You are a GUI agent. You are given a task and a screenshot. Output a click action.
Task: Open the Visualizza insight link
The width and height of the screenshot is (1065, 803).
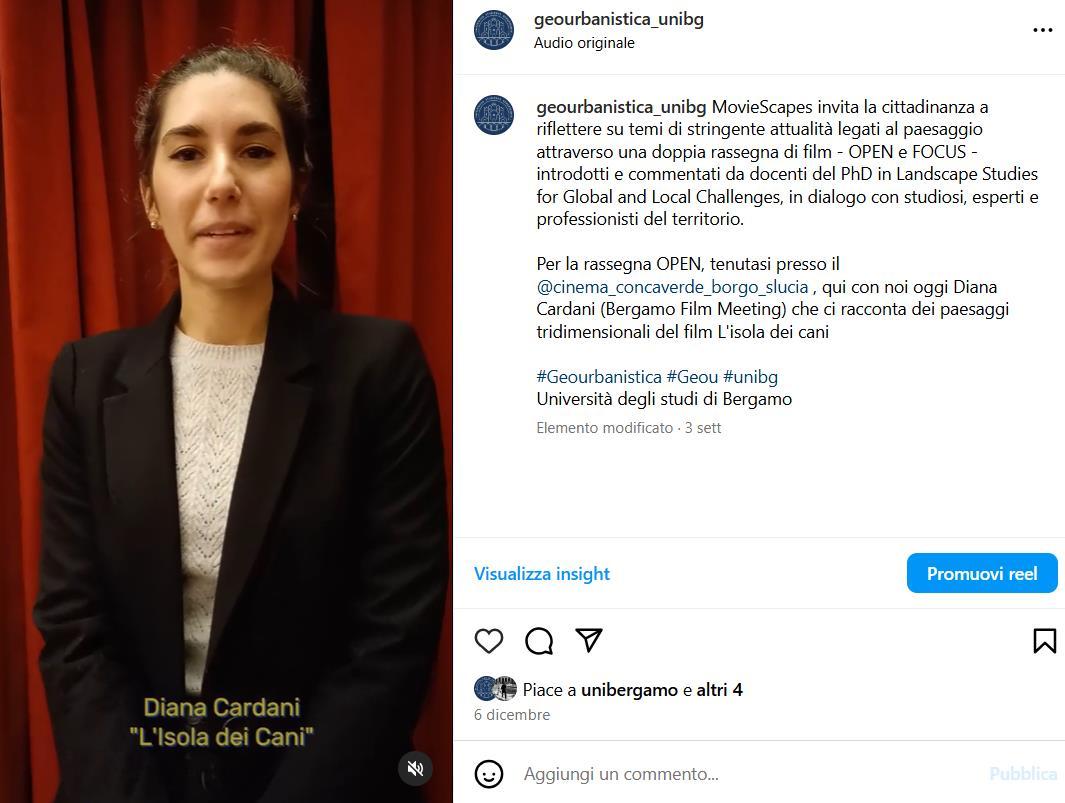coord(542,573)
